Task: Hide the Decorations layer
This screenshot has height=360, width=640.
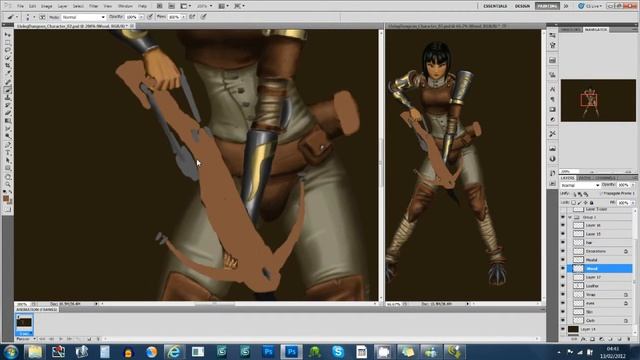Action: click(563, 251)
